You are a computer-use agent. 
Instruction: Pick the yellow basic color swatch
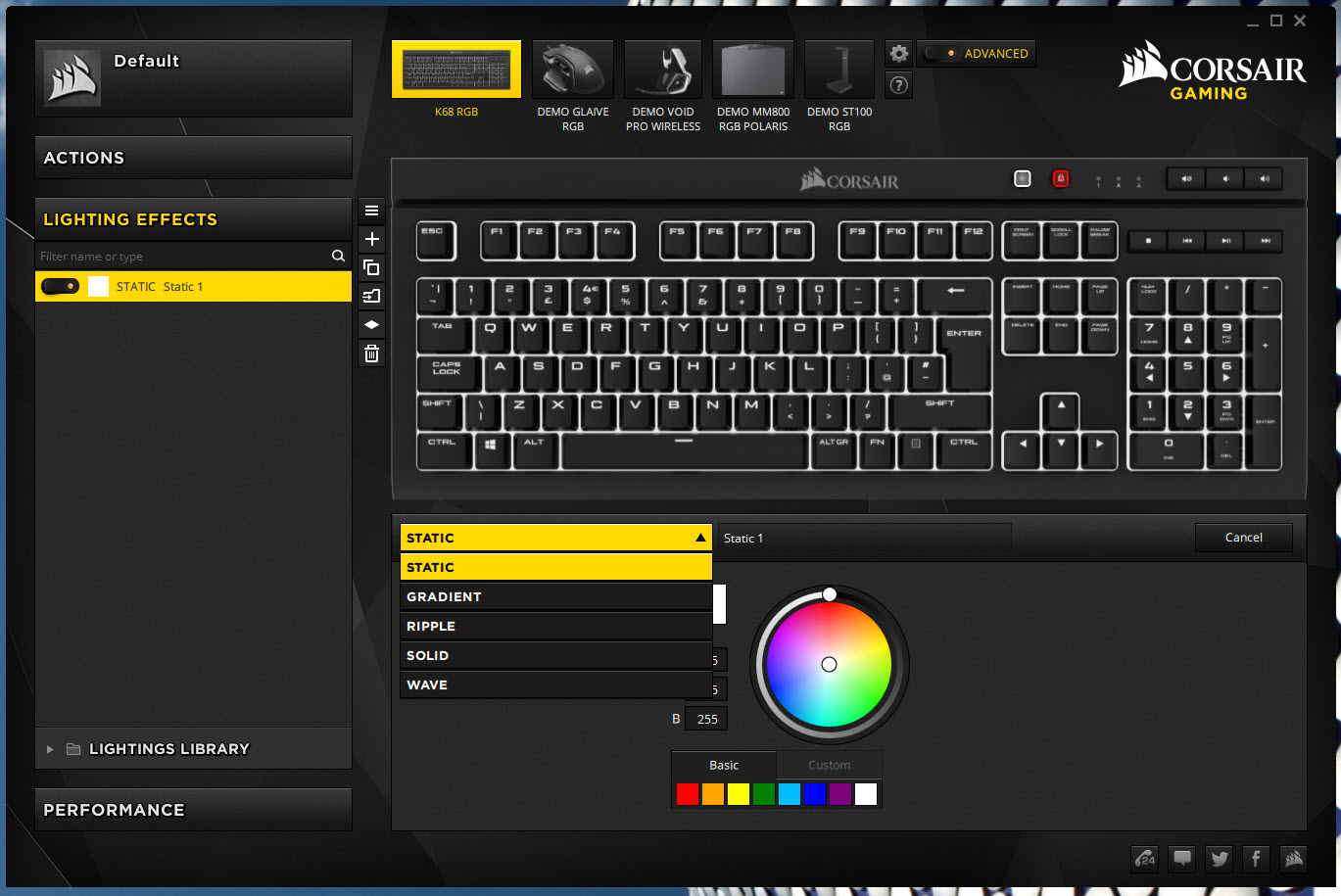click(x=739, y=793)
